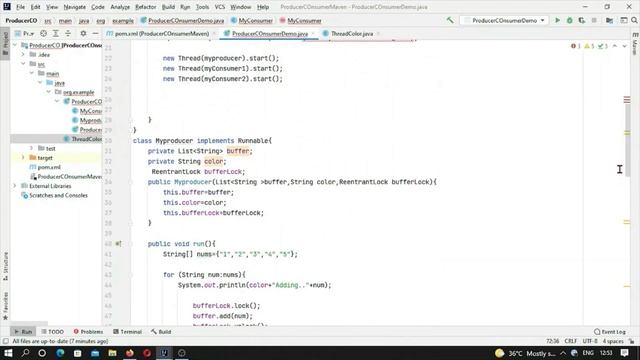Viewport: 640px width, 360px height.
Task: Click the Build Project hammer icon
Action: tap(450, 20)
